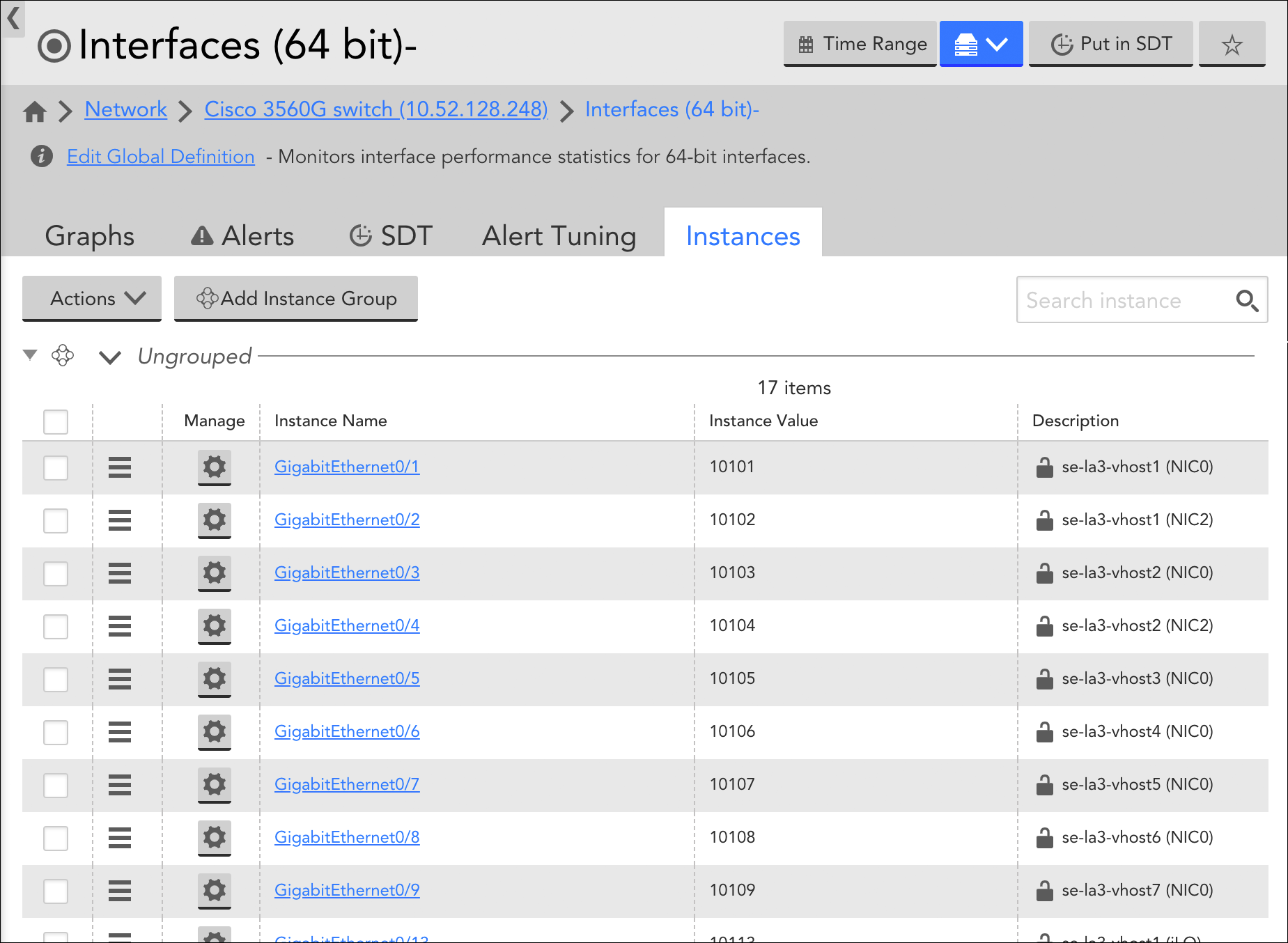Click the Search instance input field
This screenshot has width=1288, height=943.
point(1122,301)
